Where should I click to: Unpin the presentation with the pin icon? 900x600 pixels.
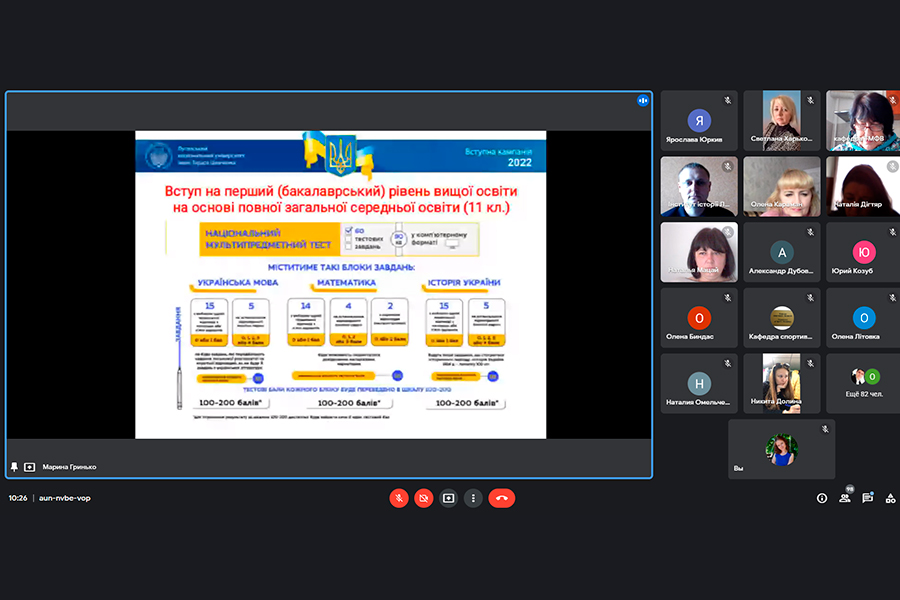(x=14, y=467)
